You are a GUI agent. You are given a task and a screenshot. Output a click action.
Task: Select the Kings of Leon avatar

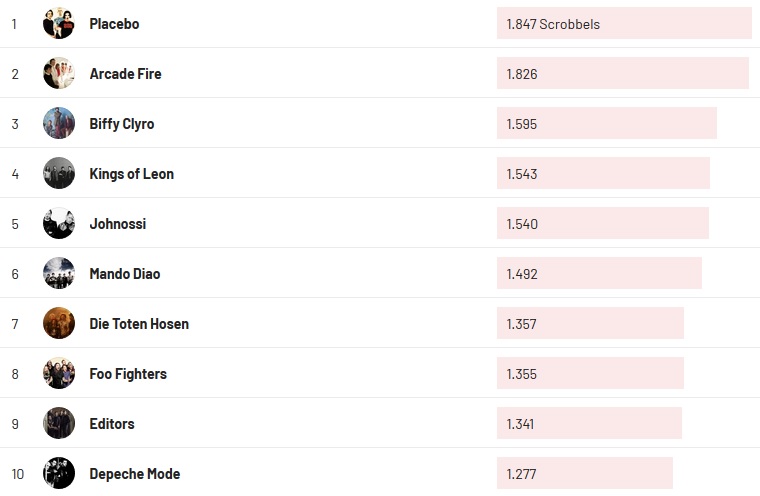[59, 173]
